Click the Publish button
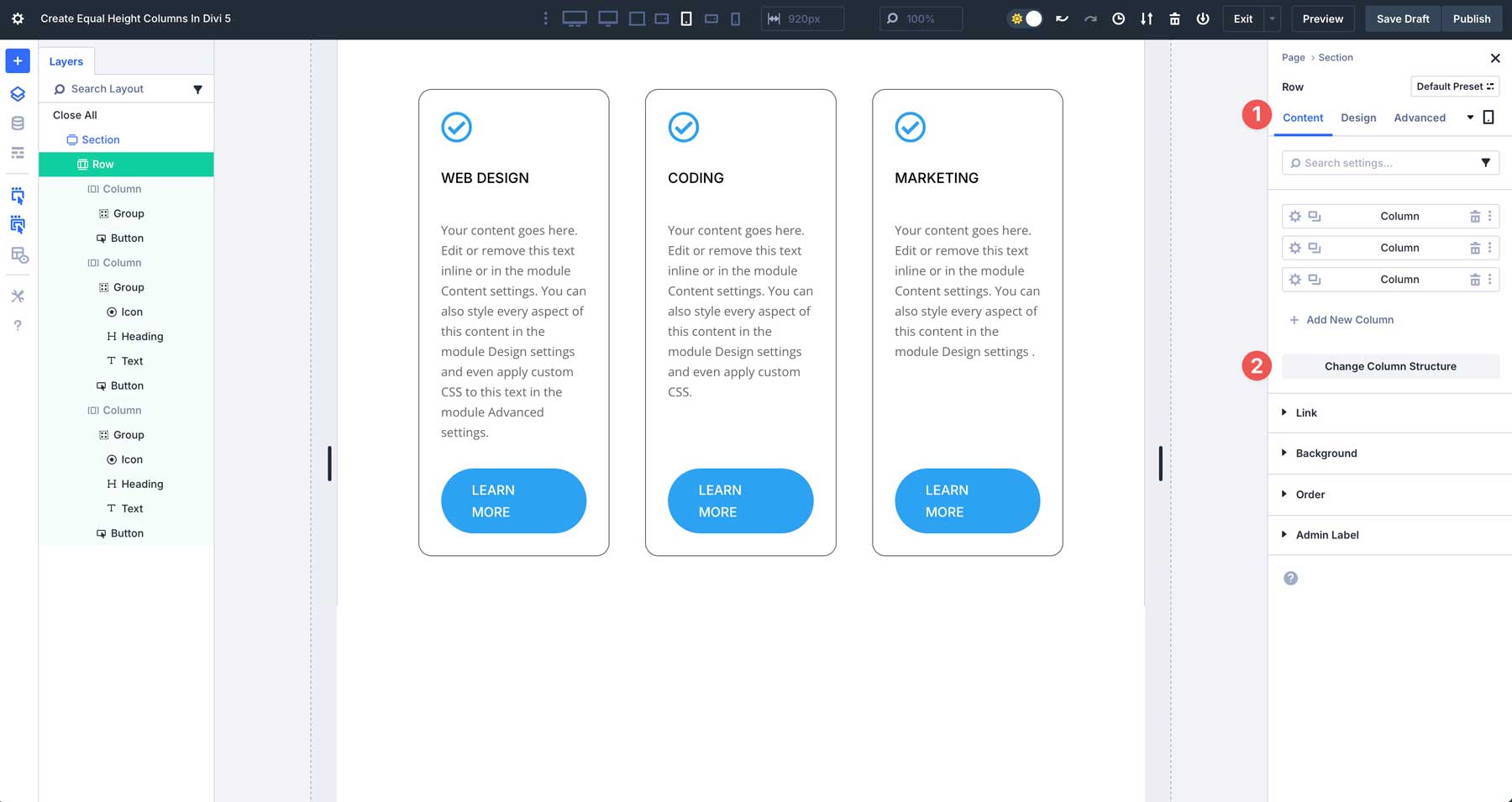Image resolution: width=1512 pixels, height=802 pixels. [x=1472, y=18]
